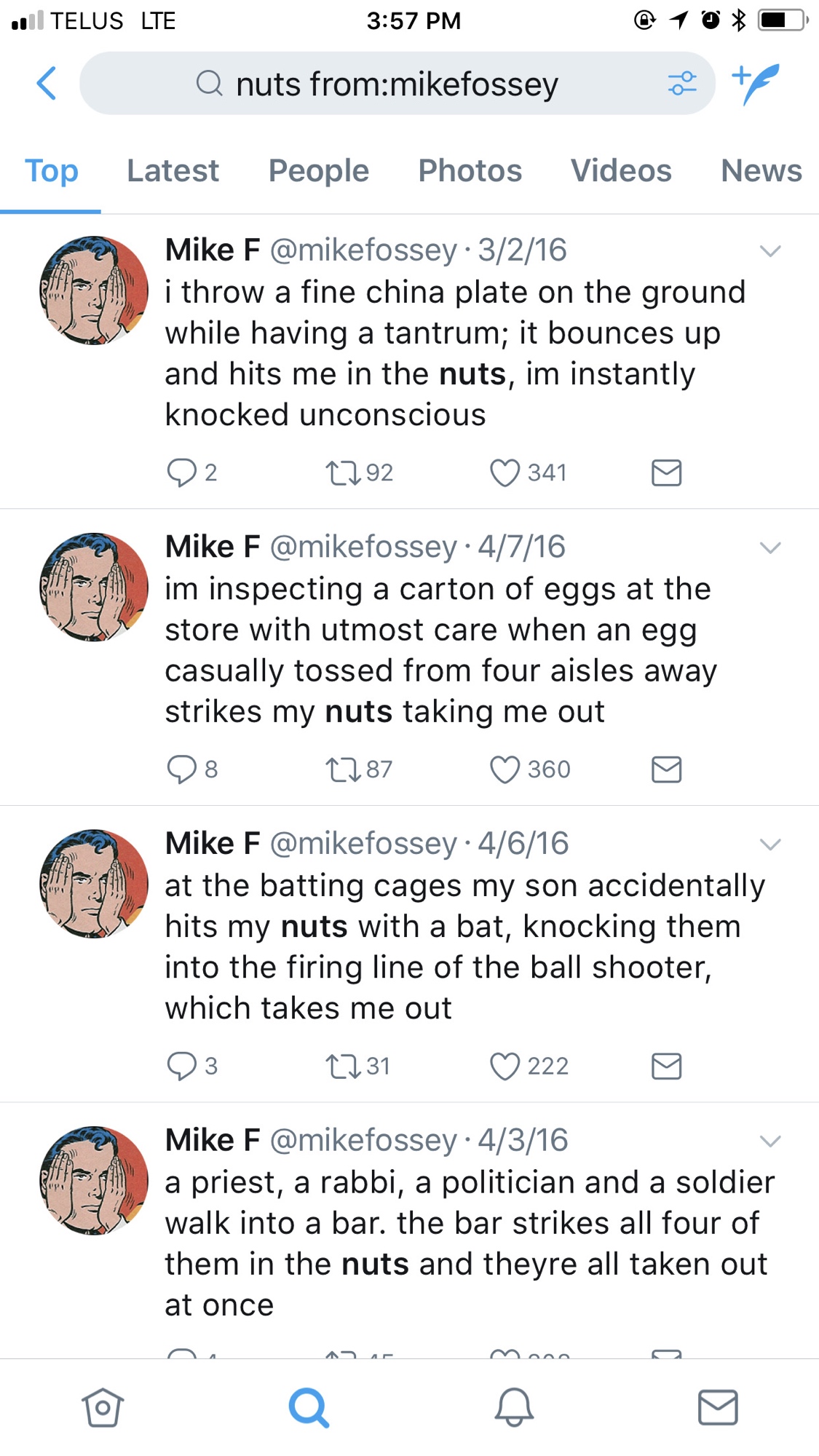Expand options chevron on 4/7/16 tweet
The image size is (819, 1456).
(770, 547)
